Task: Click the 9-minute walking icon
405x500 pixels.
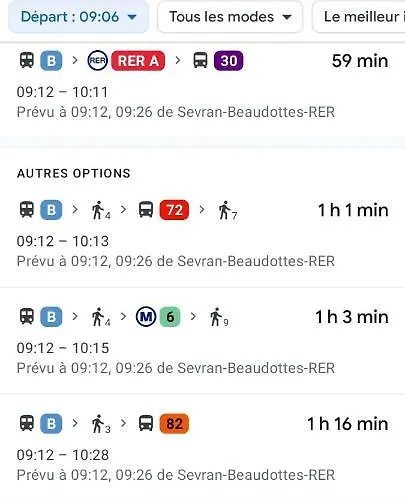Action: click(219, 317)
